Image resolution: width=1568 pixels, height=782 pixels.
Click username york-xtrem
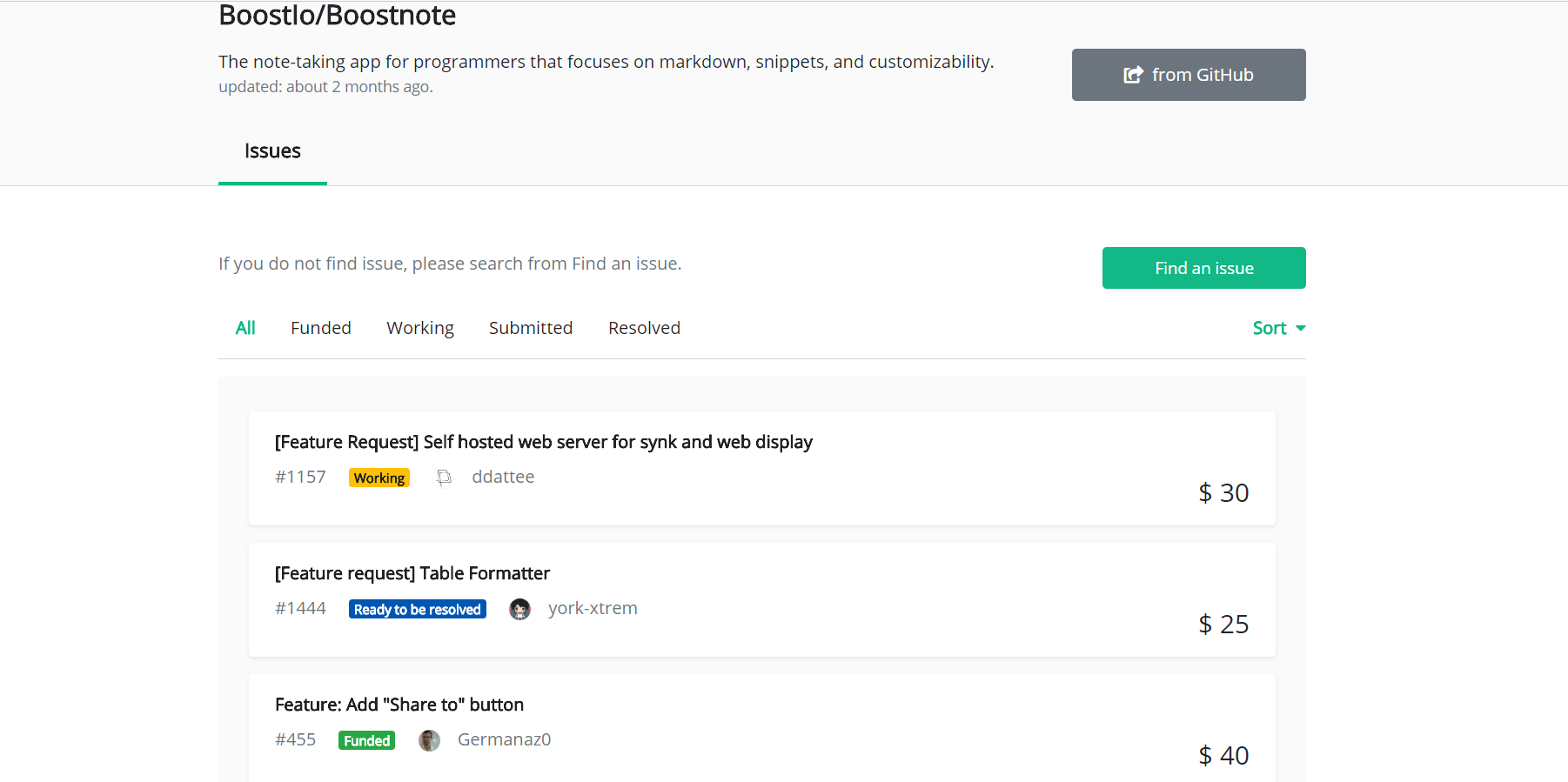coord(593,608)
